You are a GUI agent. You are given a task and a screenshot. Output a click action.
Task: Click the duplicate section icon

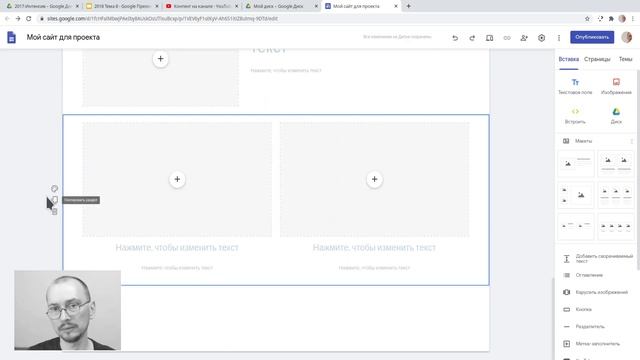coord(55,200)
